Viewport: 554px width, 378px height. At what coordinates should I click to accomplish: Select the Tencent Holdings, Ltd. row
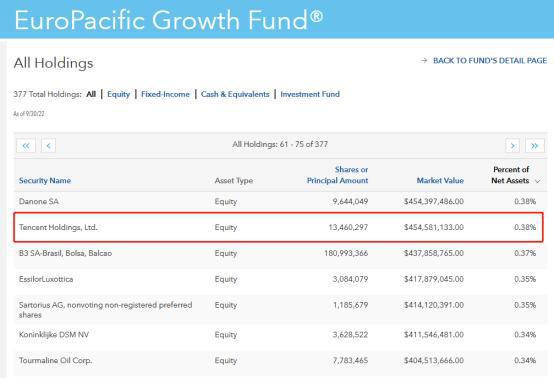point(278,227)
